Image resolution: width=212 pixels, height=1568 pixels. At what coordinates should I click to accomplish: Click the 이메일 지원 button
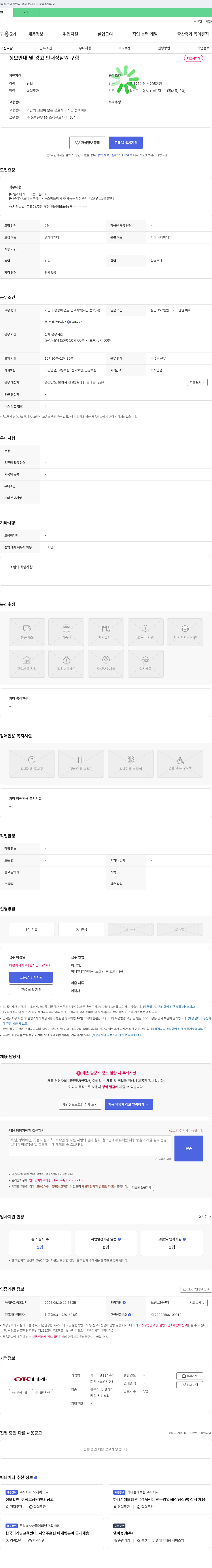(31, 990)
